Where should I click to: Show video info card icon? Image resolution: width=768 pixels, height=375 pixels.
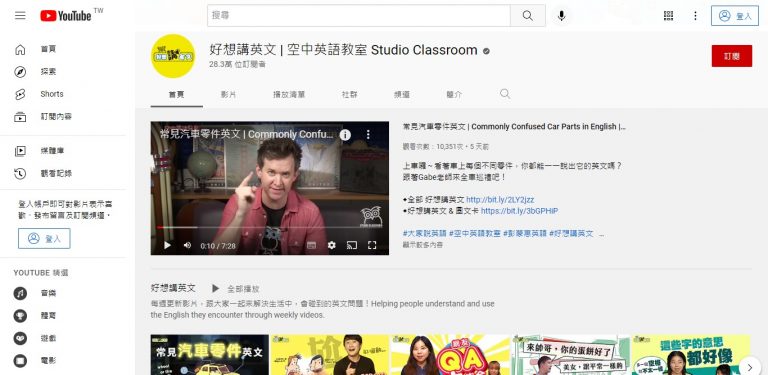[x=345, y=135]
